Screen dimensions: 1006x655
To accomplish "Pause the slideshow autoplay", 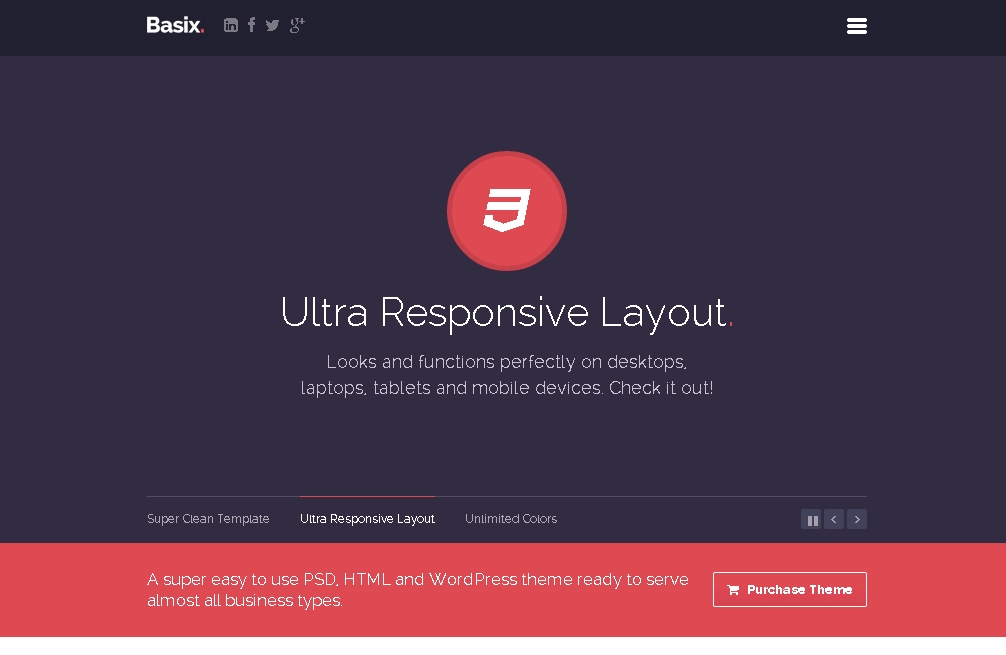I will point(811,520).
